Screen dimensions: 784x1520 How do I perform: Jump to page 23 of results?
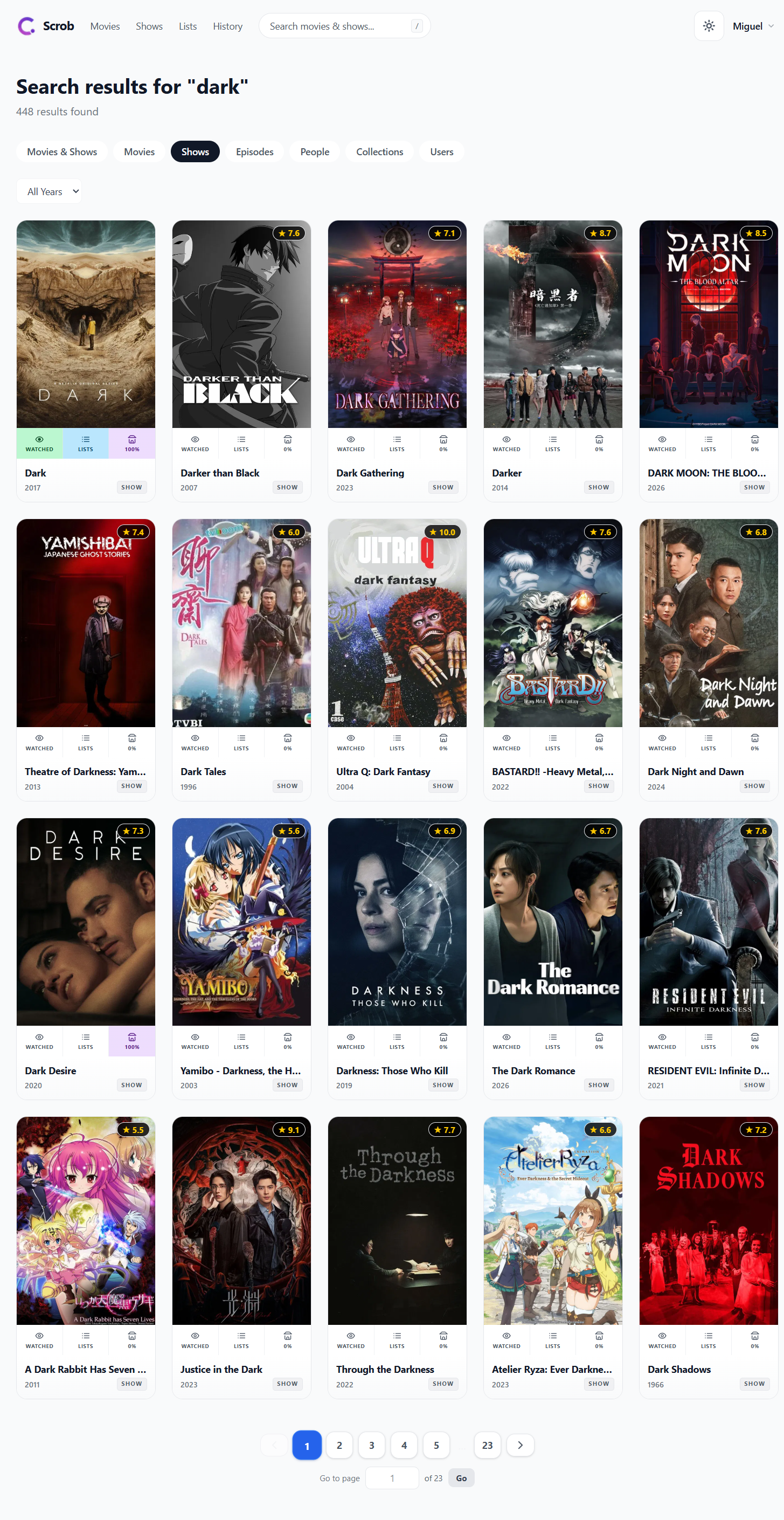point(487,1445)
